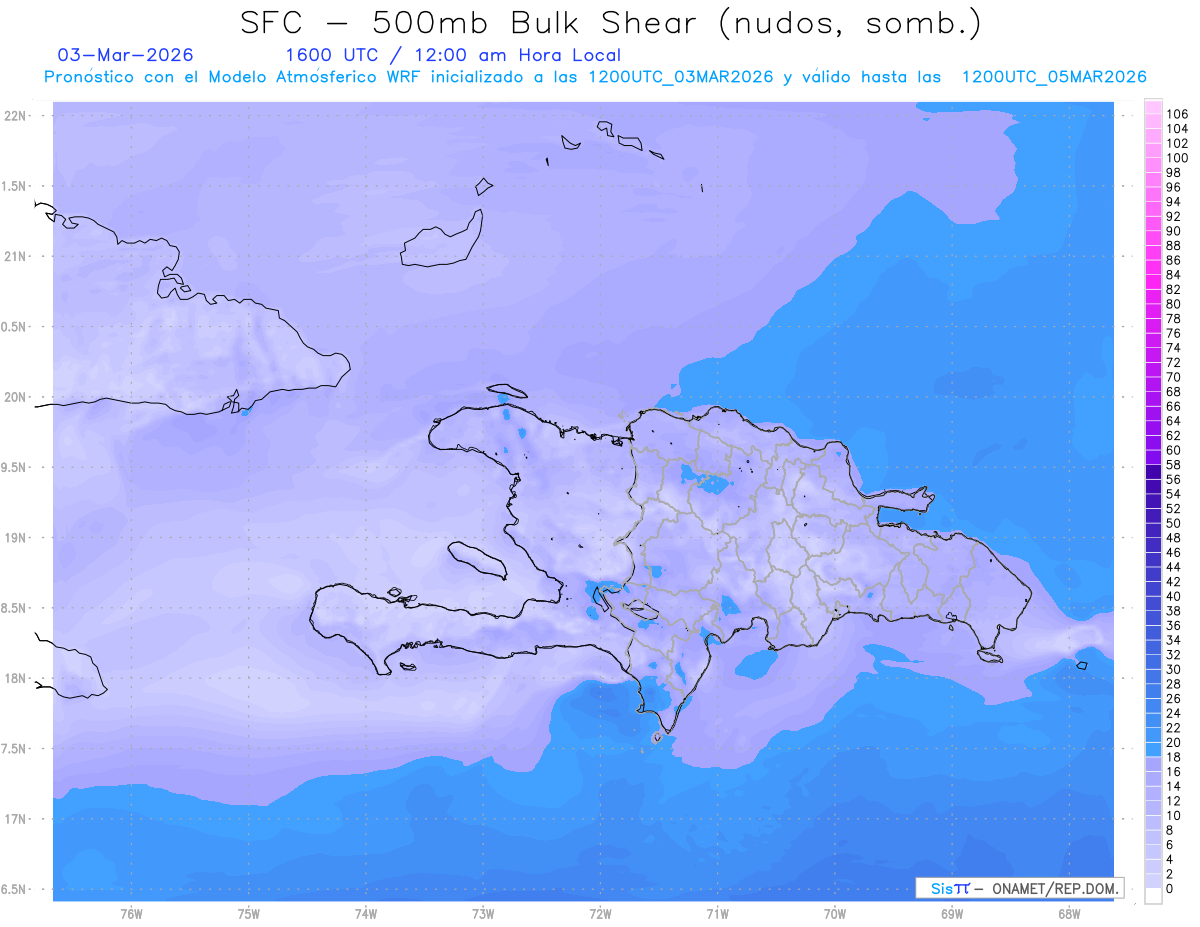Click the "1200UTC_03MAR2026" initialization time

point(680,77)
